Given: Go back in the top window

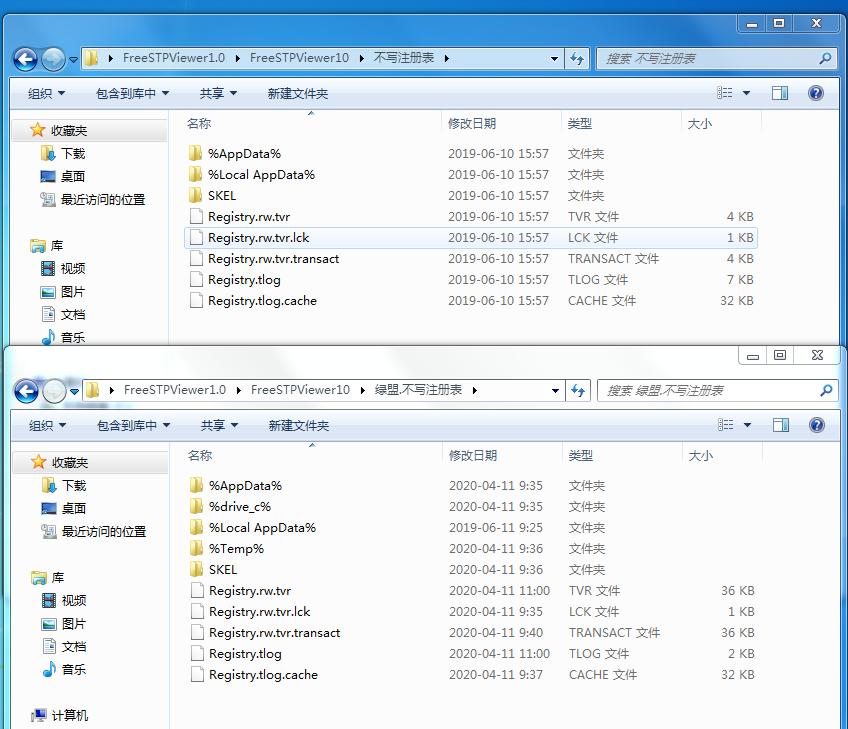Looking at the screenshot, I should pos(25,59).
